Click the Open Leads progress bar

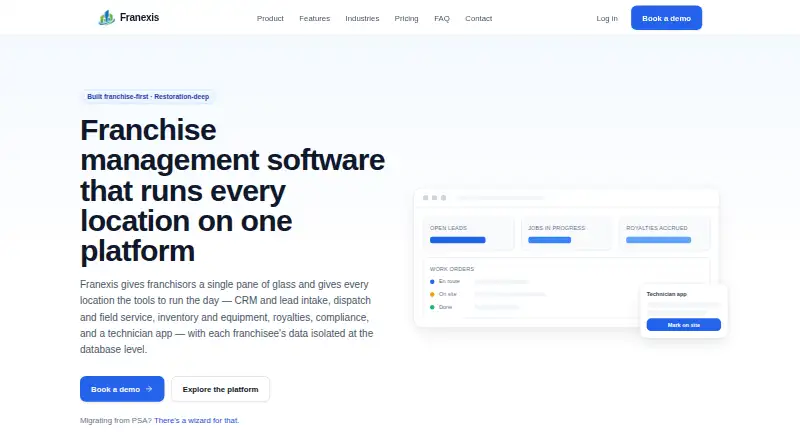click(458, 240)
